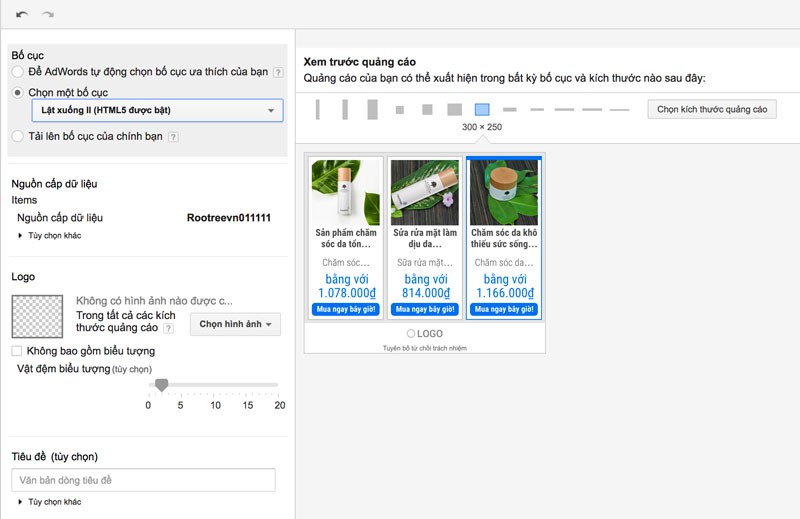Expand 'Tùy chọn khác' under data feed
800x519 pixels.
coord(50,235)
